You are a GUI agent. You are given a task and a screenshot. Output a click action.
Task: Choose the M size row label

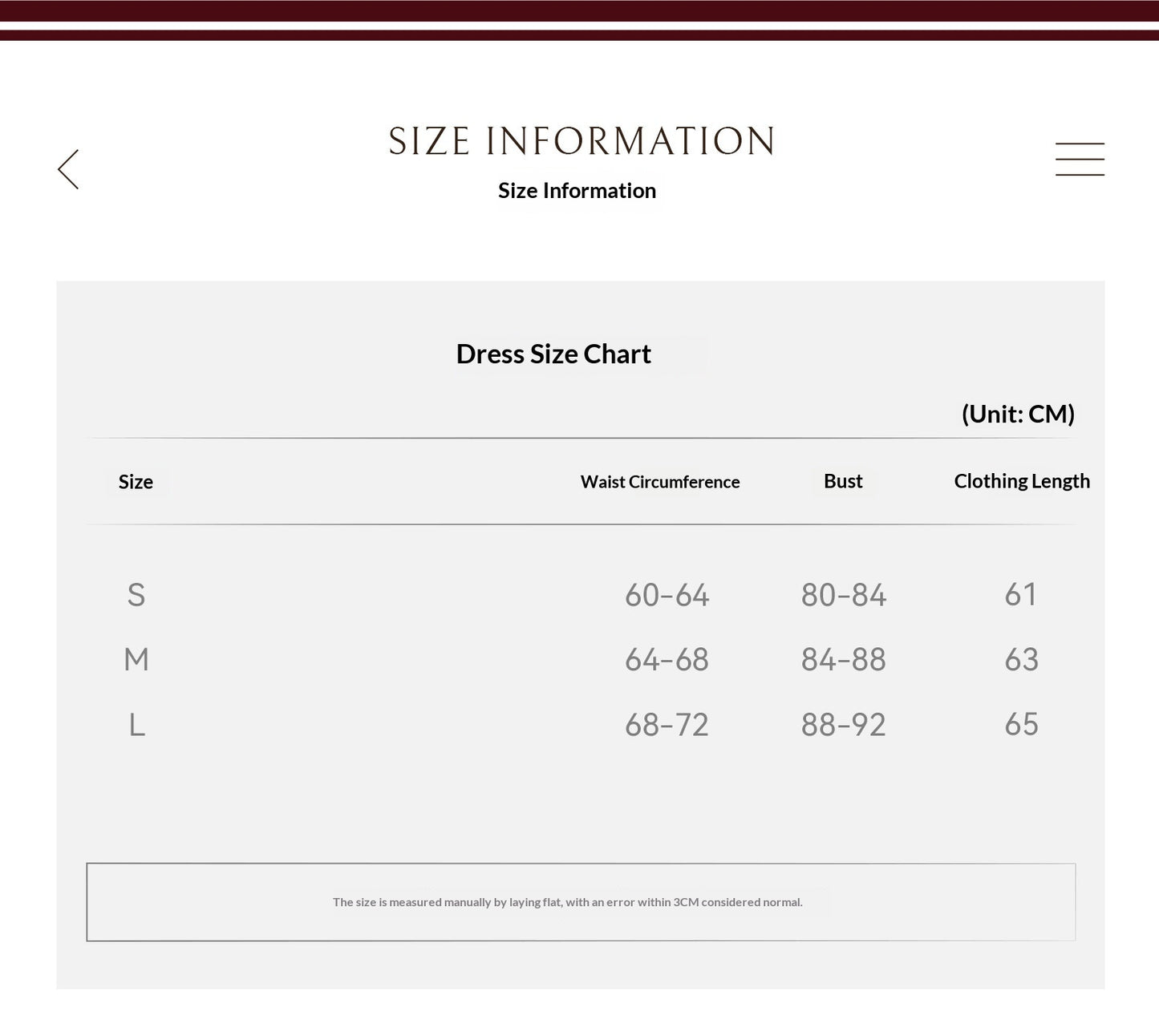click(136, 660)
